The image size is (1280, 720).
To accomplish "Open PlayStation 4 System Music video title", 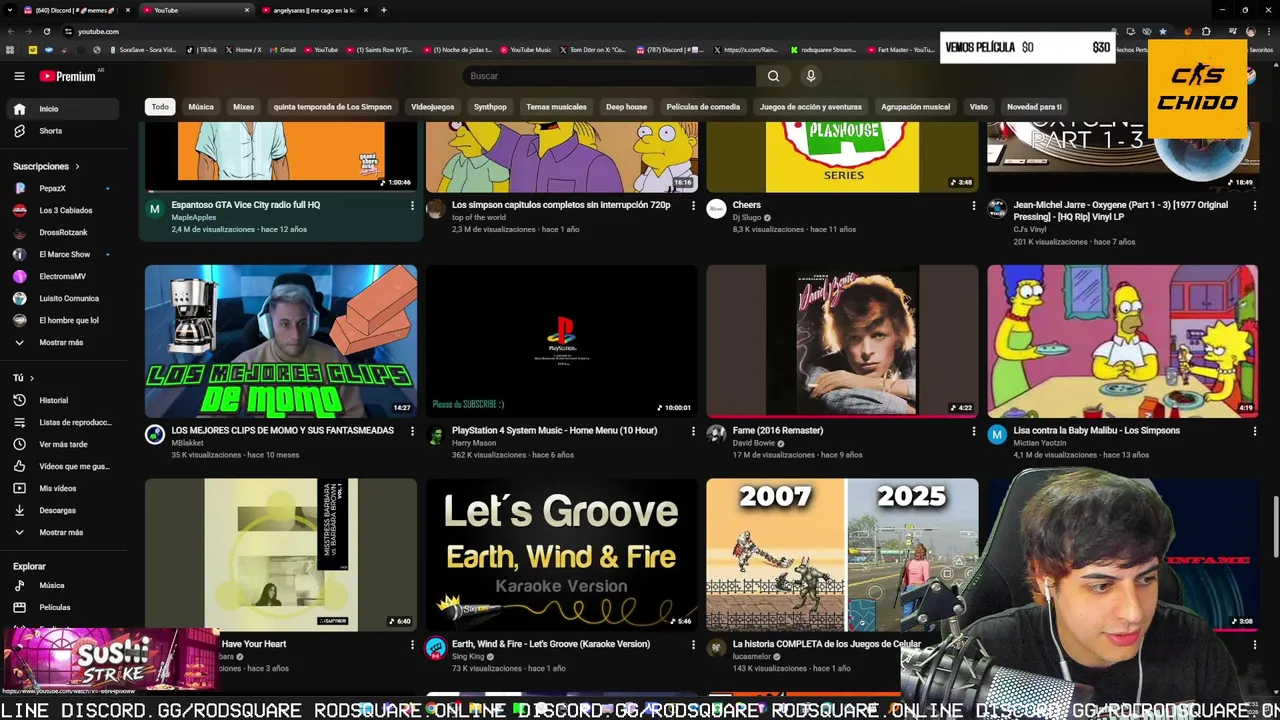I will pos(554,431).
